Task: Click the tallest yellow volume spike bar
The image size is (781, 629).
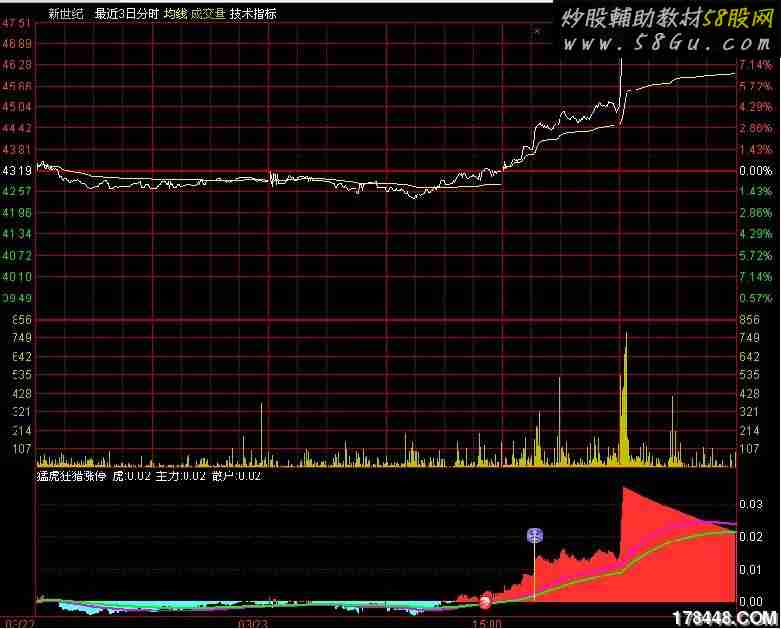Action: 626,398
